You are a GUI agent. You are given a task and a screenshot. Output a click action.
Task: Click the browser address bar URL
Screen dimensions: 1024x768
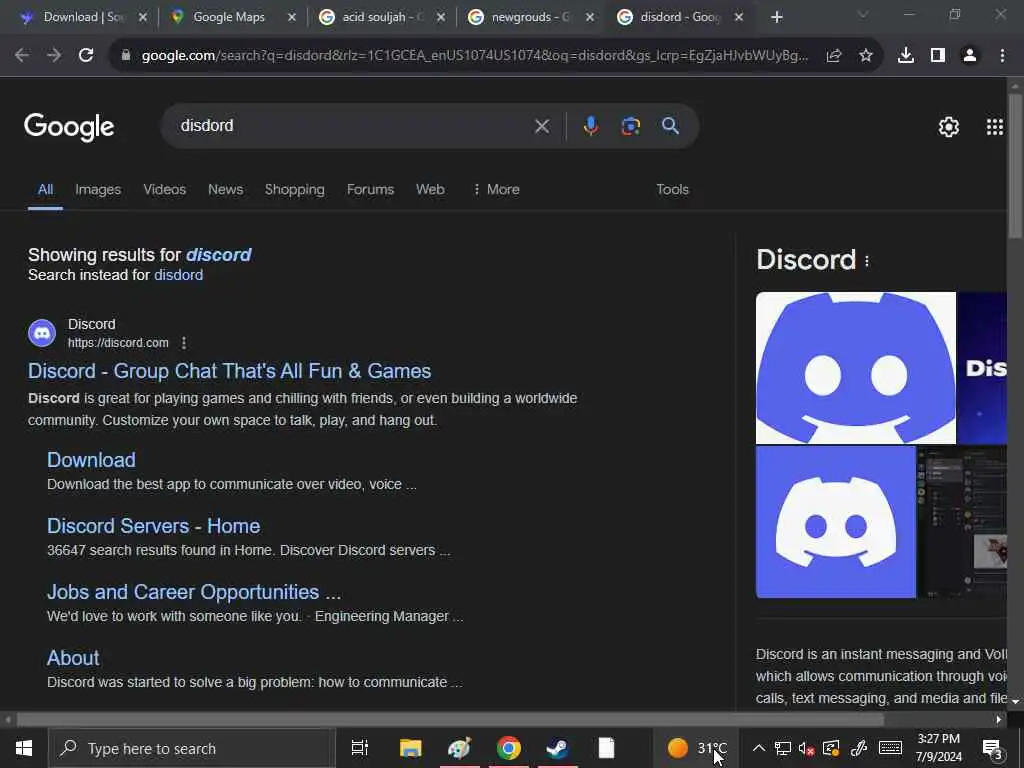(475, 56)
